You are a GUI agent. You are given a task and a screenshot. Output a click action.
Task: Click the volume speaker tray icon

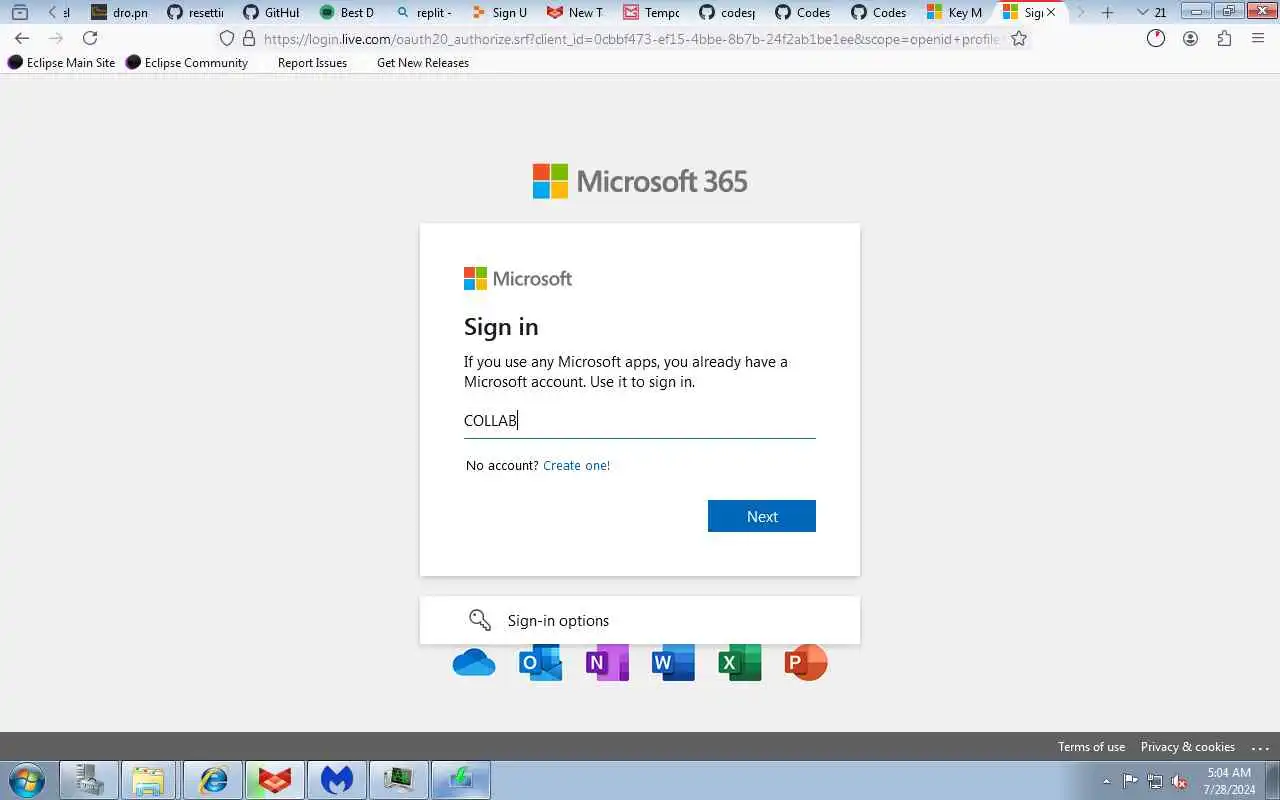[1179, 781]
